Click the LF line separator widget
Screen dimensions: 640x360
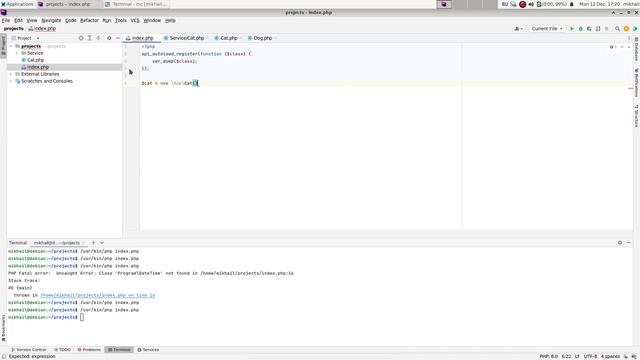click(x=577, y=356)
